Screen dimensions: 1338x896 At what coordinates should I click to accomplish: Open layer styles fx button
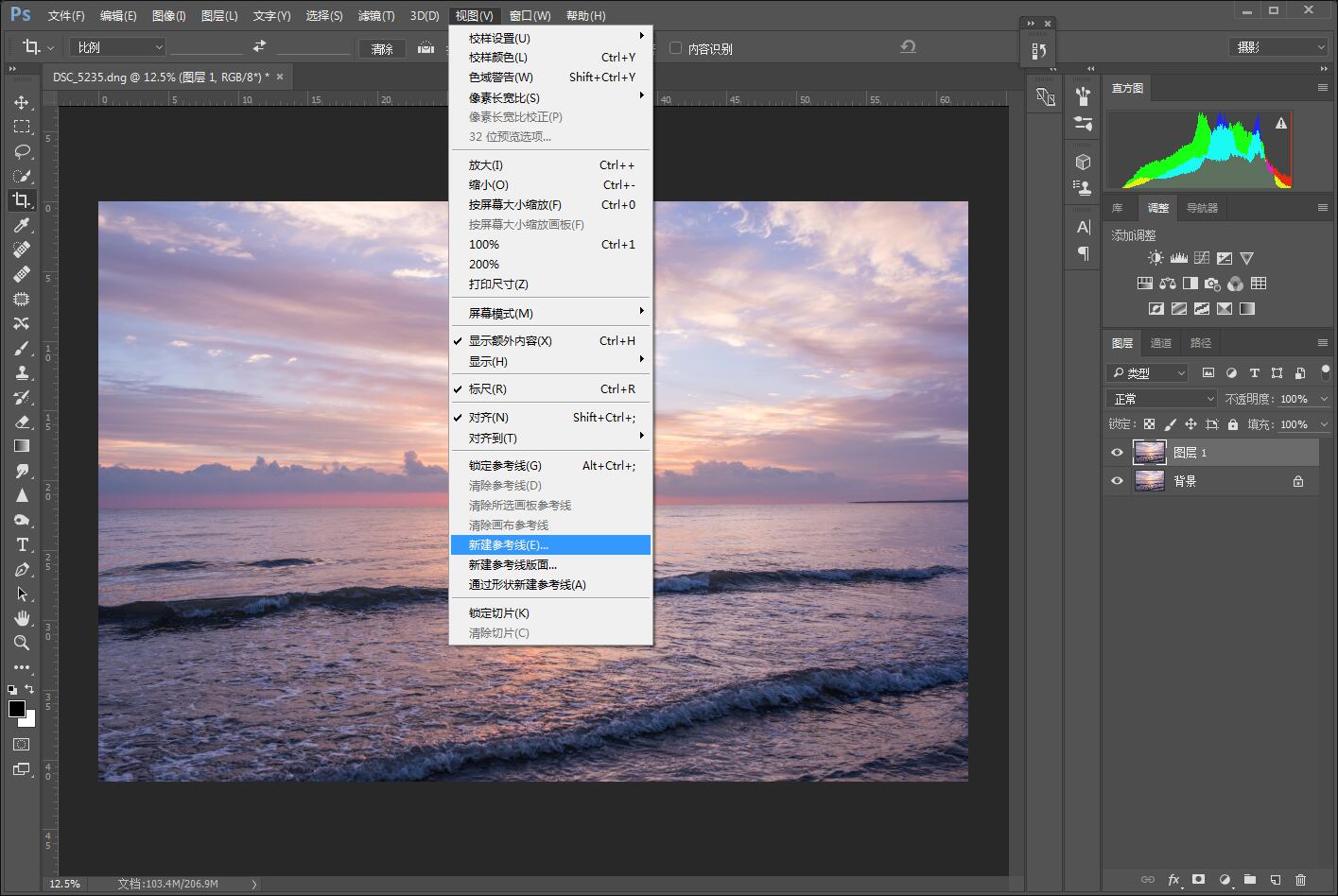click(1173, 879)
